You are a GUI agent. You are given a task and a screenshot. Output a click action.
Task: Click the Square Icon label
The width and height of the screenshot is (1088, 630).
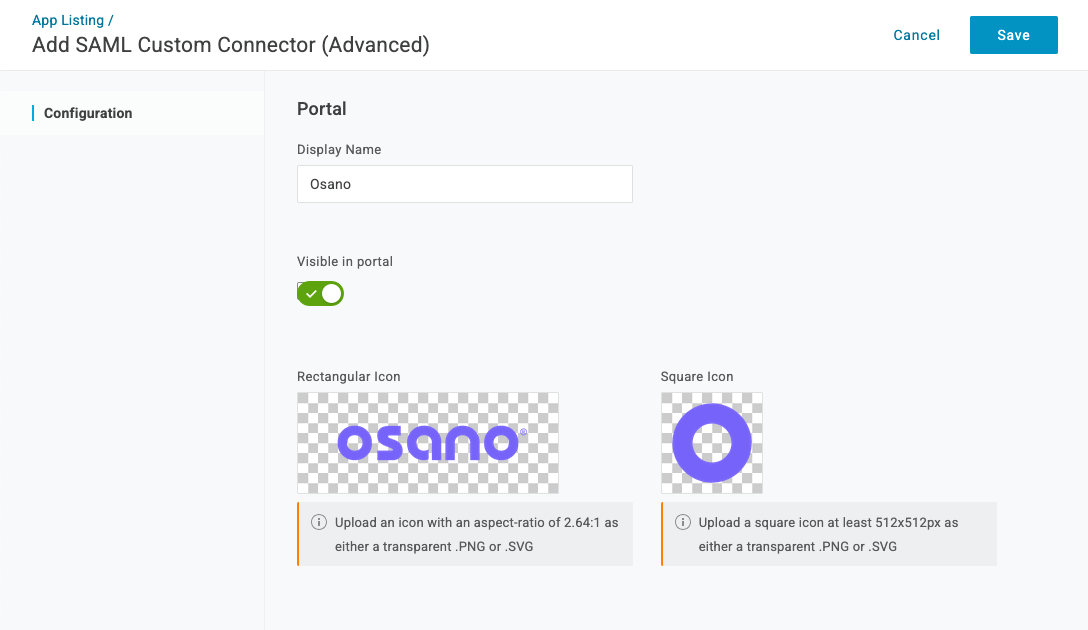697,377
